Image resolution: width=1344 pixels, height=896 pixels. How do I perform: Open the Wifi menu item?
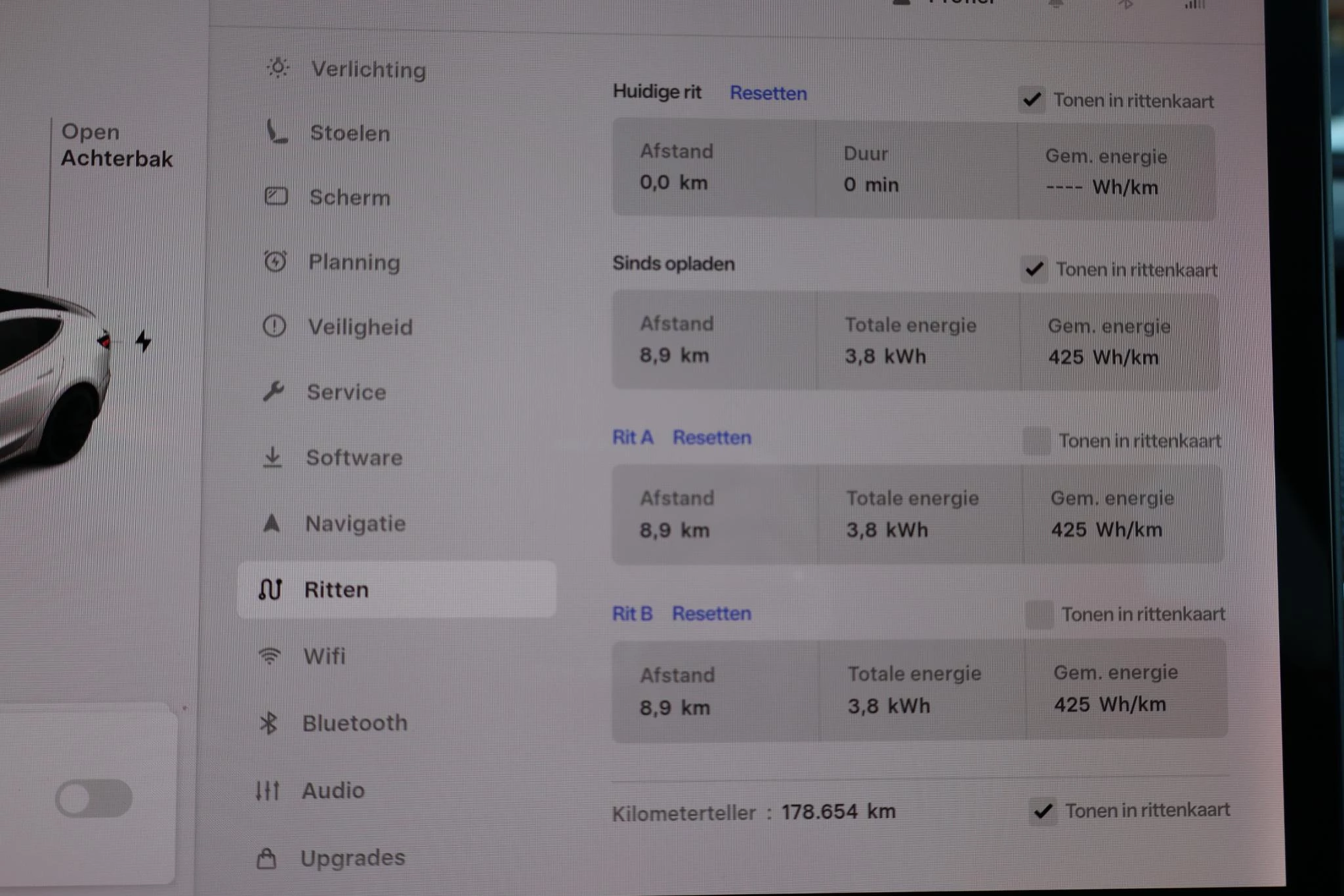(324, 656)
